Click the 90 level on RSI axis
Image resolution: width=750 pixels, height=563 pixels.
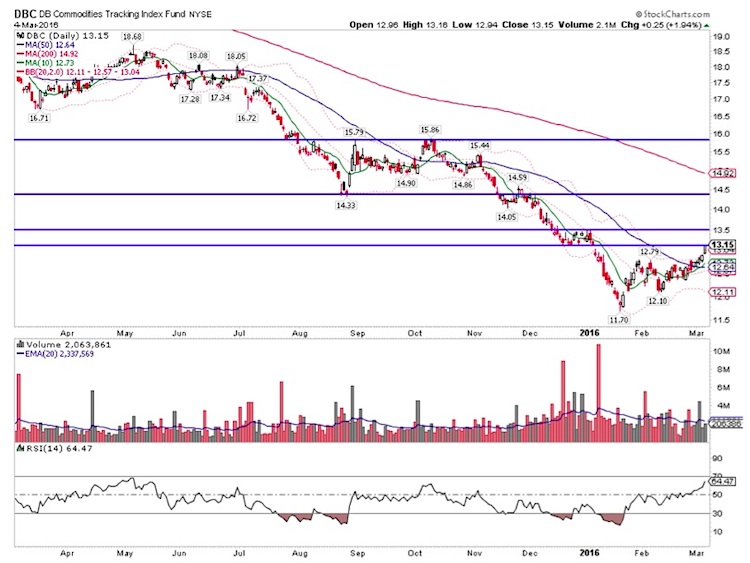[x=717, y=459]
